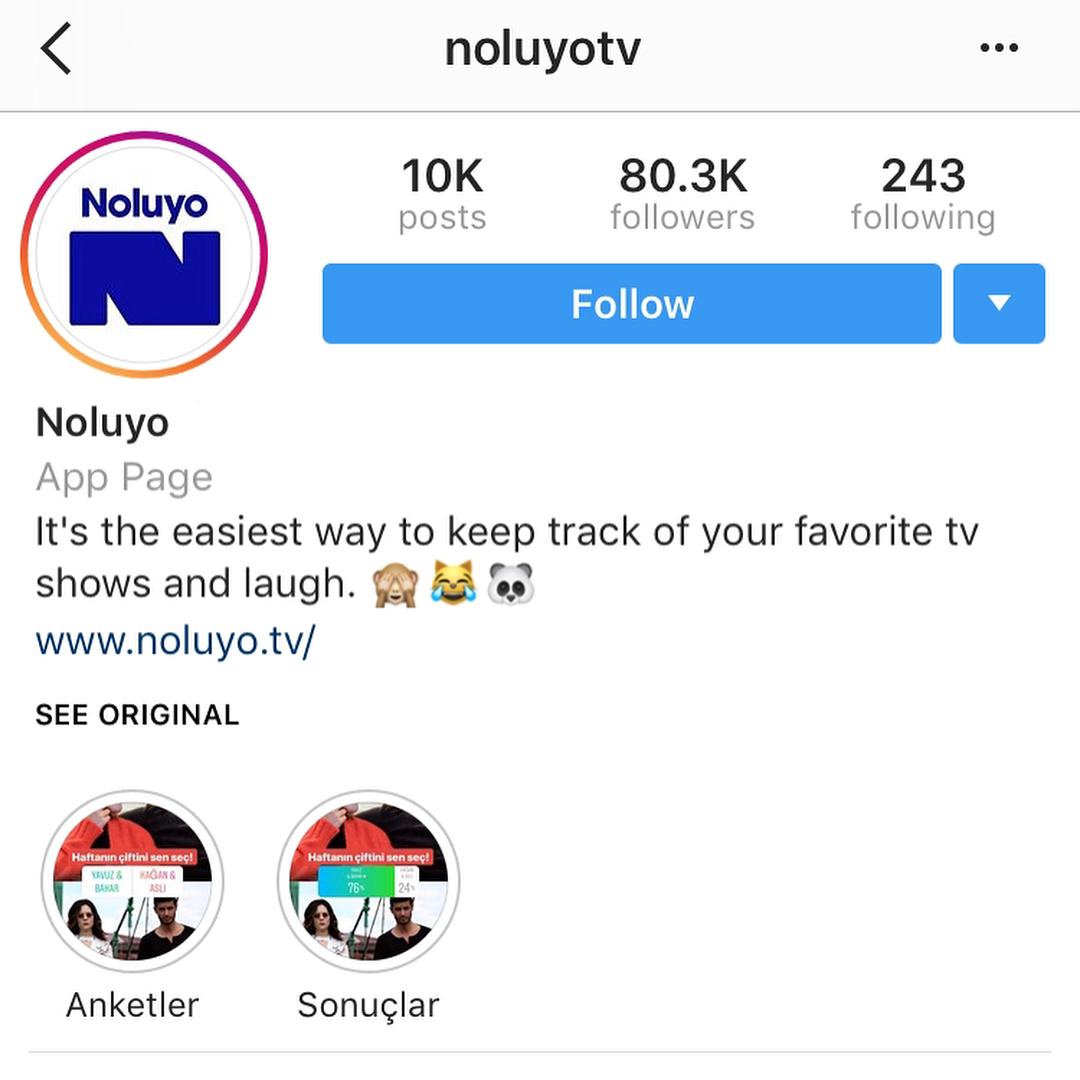Tap the back arrow icon

coord(56,48)
